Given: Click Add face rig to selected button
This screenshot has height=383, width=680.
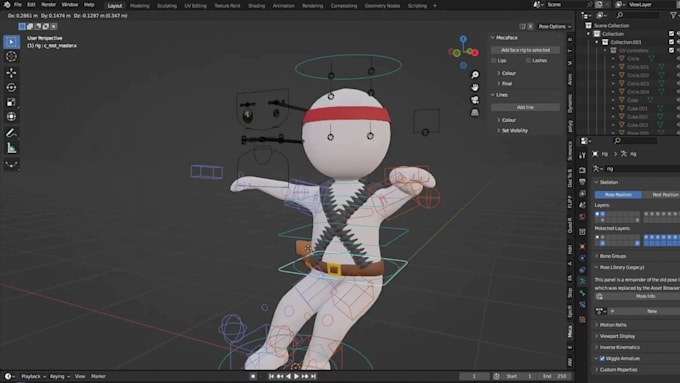Looking at the screenshot, I should click(525, 50).
